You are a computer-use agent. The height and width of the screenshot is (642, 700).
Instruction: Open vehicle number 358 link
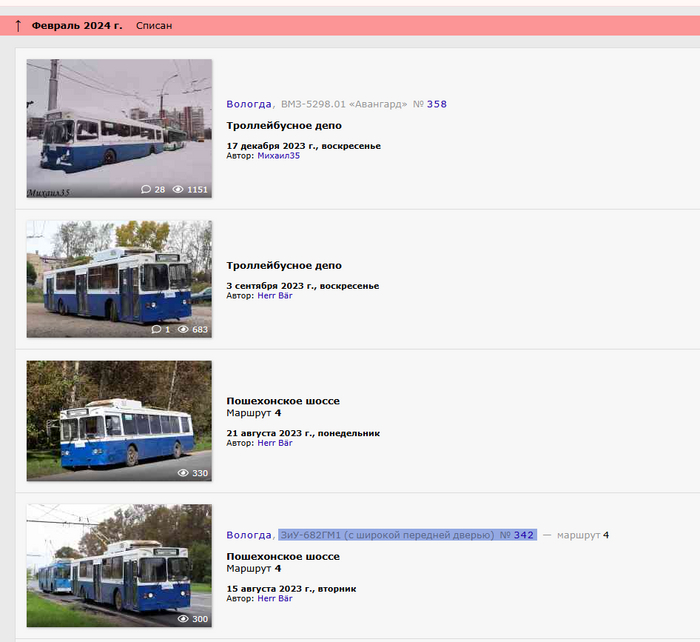pyautogui.click(x=437, y=104)
